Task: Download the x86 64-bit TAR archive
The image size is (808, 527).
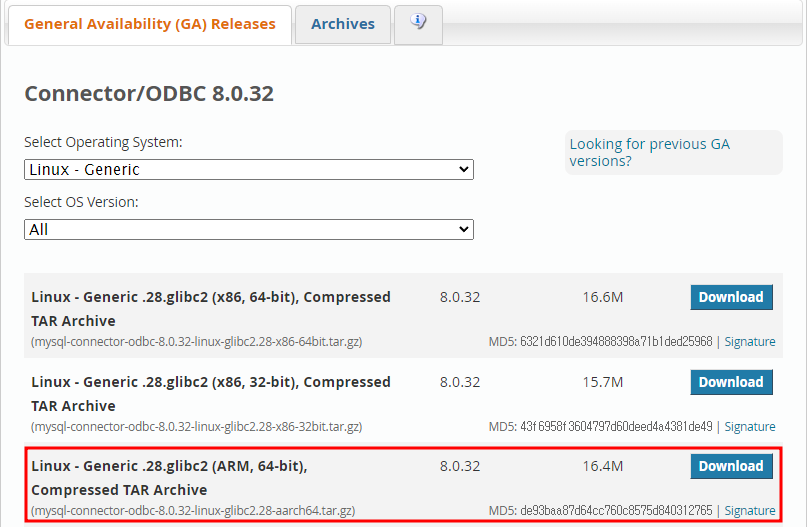Action: click(731, 297)
